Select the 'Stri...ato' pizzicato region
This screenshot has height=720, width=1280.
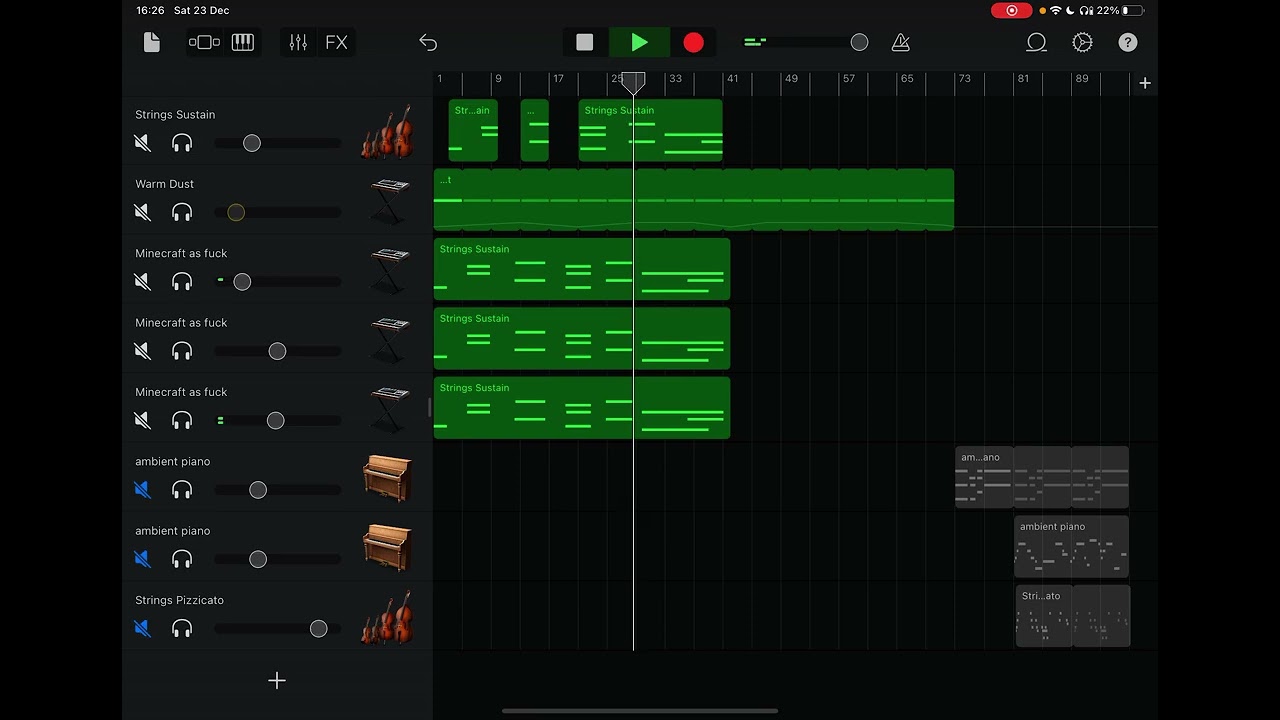[1044, 616]
